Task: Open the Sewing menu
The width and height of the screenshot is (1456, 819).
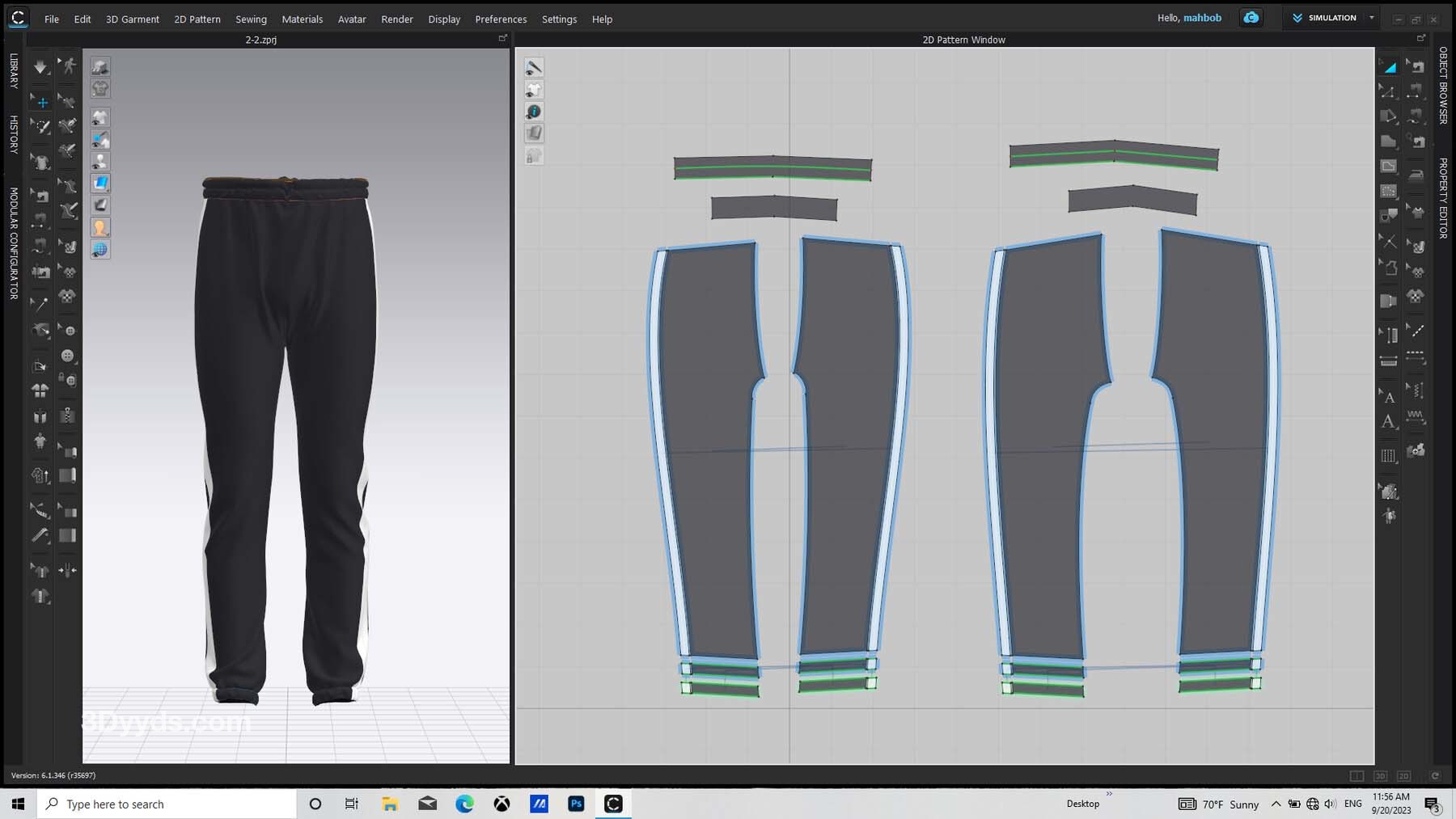Action: pos(251,19)
